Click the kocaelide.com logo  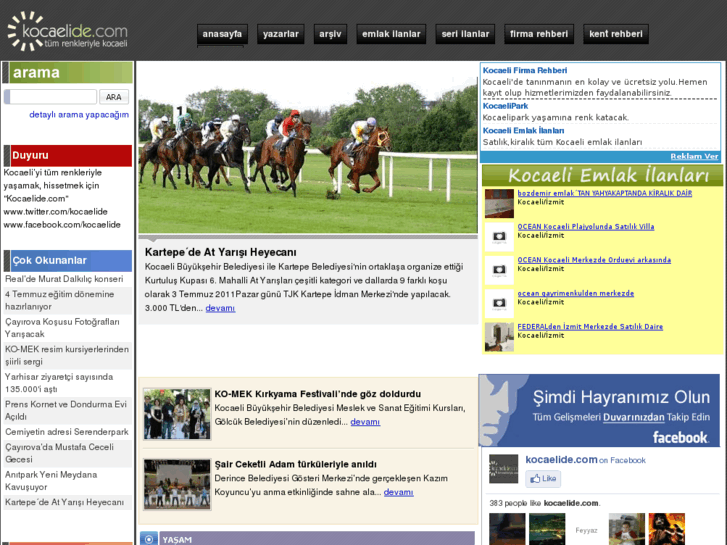point(68,31)
